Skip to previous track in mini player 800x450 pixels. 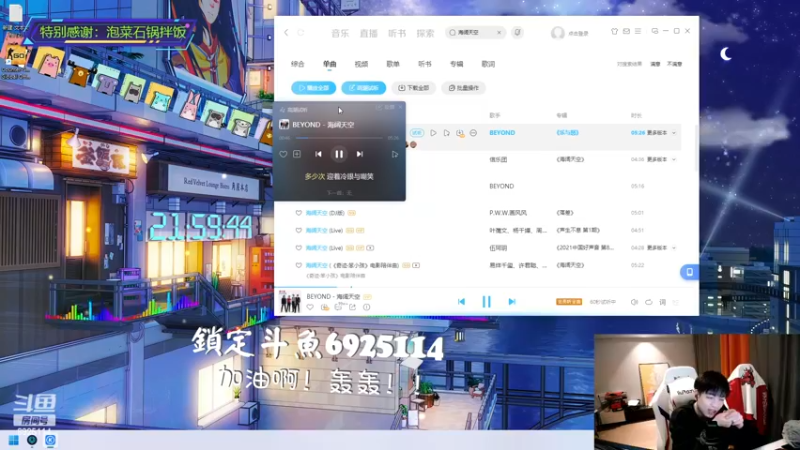[x=318, y=154]
